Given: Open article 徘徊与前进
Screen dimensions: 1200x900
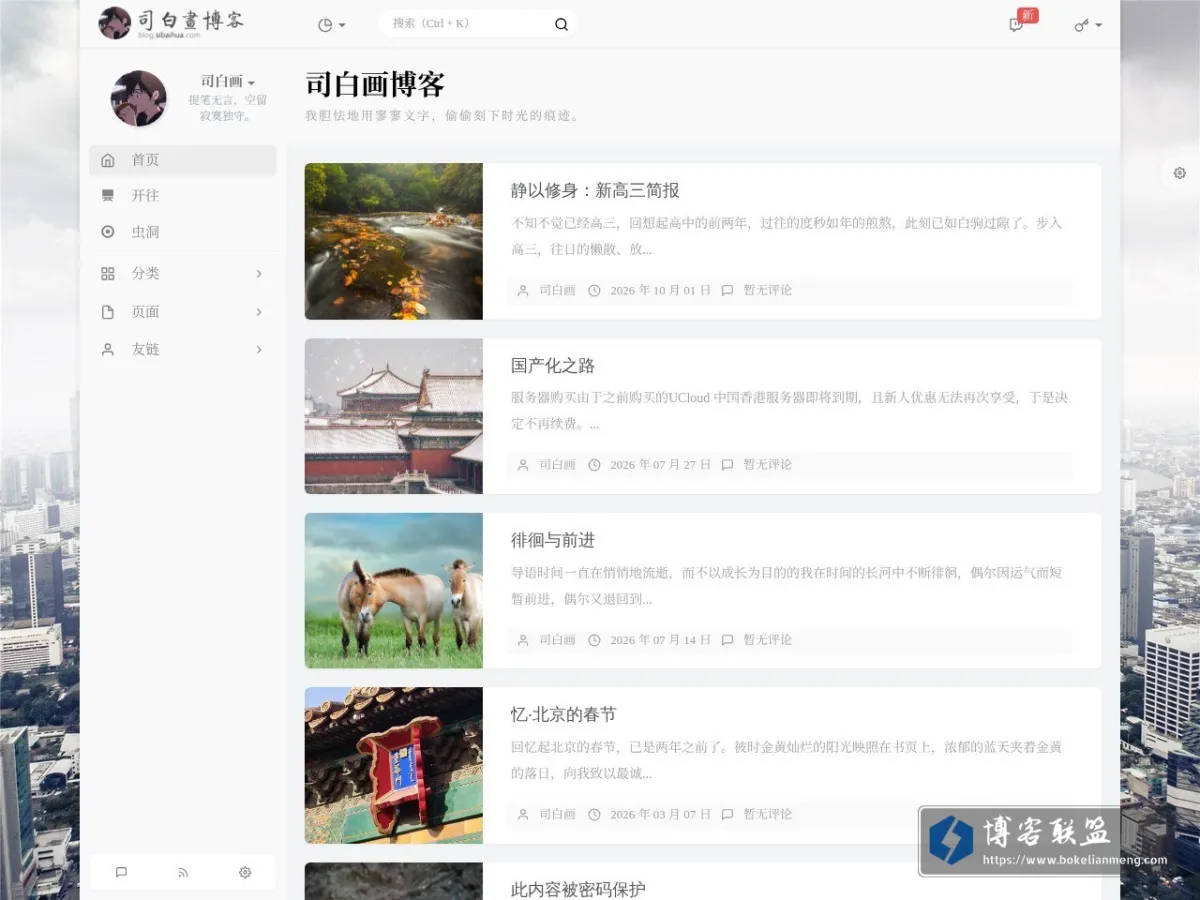Looking at the screenshot, I should (x=553, y=540).
